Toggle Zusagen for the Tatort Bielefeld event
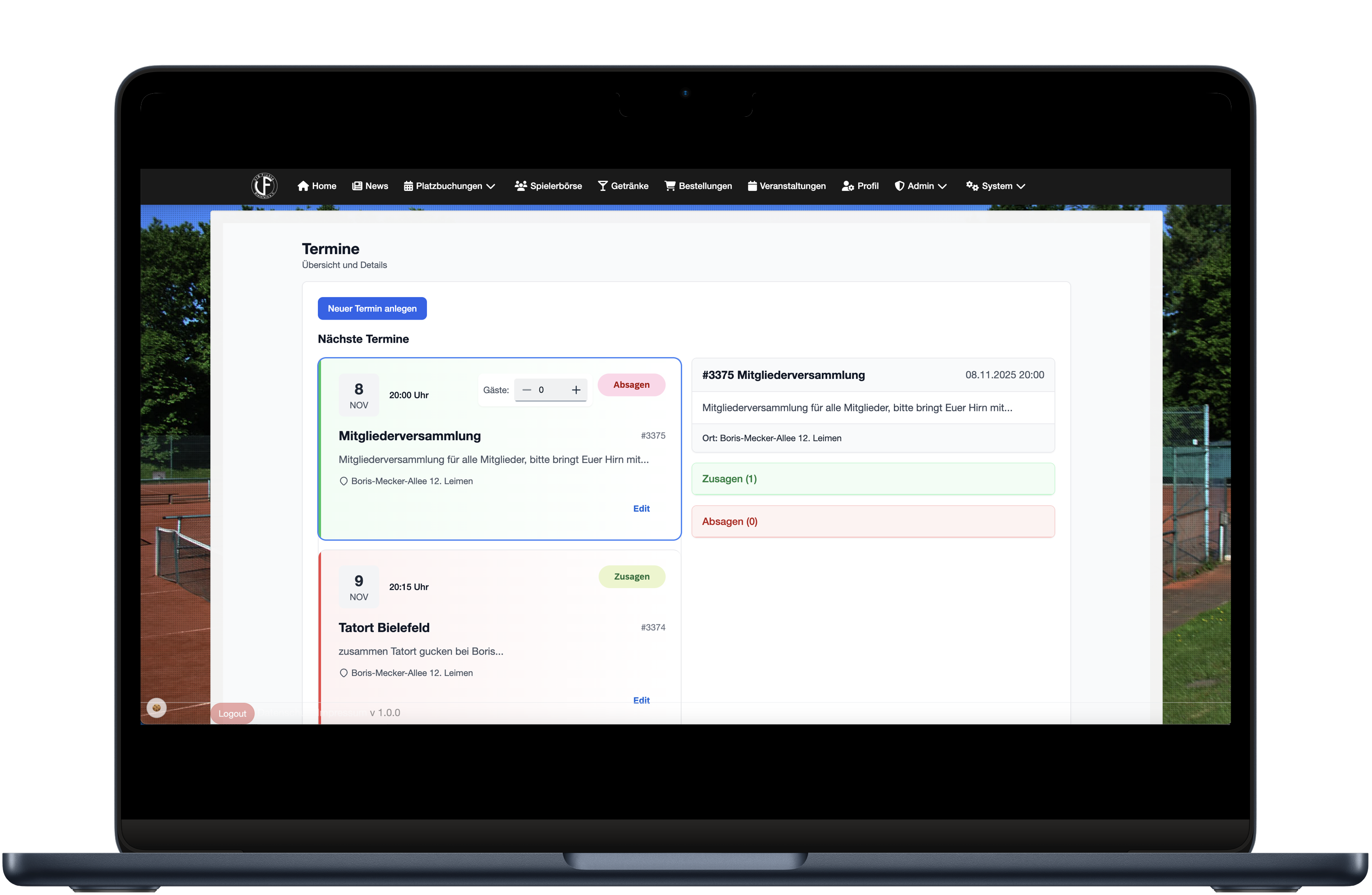This screenshot has height=895, width=1372. 631,577
